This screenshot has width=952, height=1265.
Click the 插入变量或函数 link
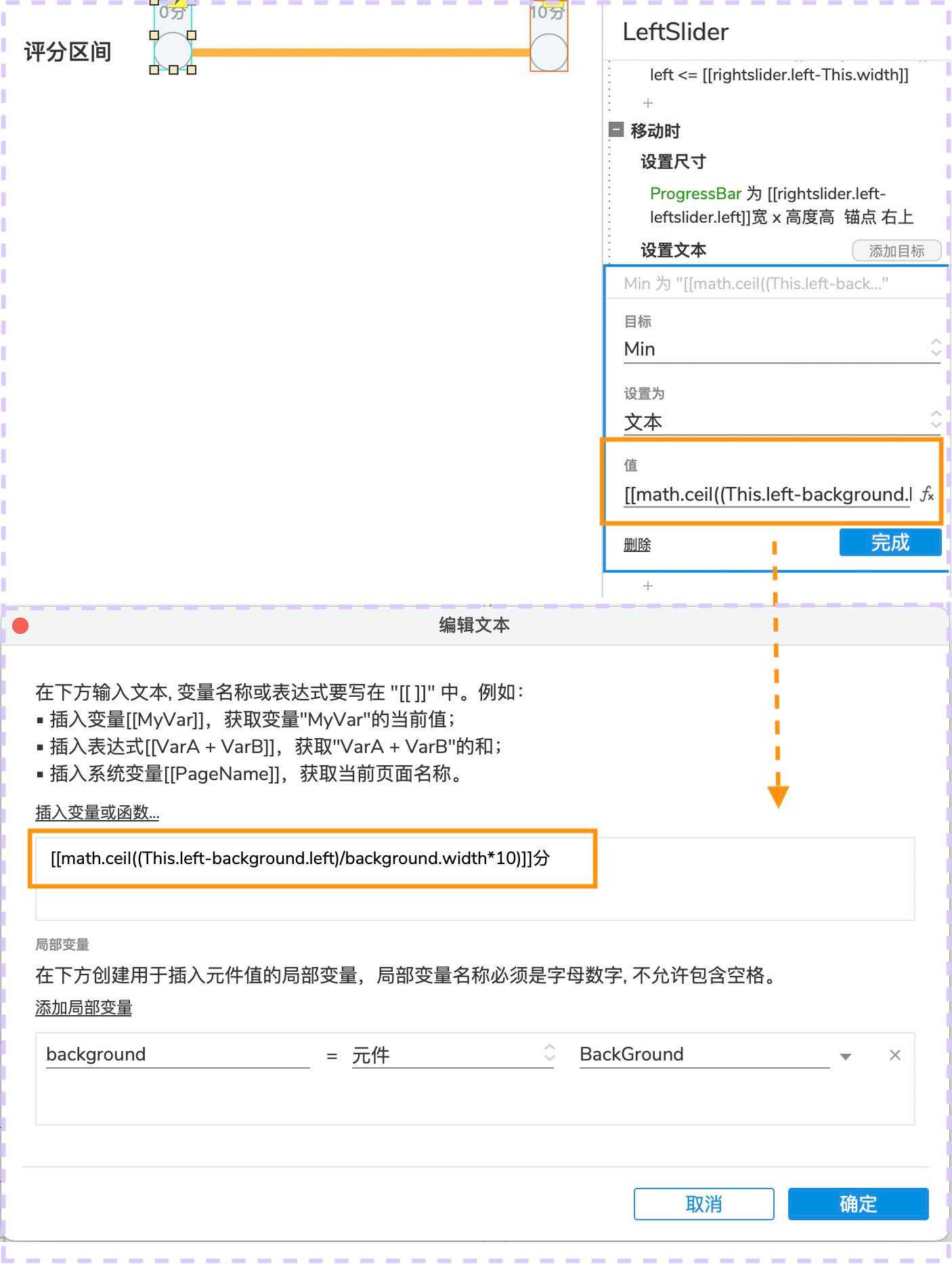97,812
